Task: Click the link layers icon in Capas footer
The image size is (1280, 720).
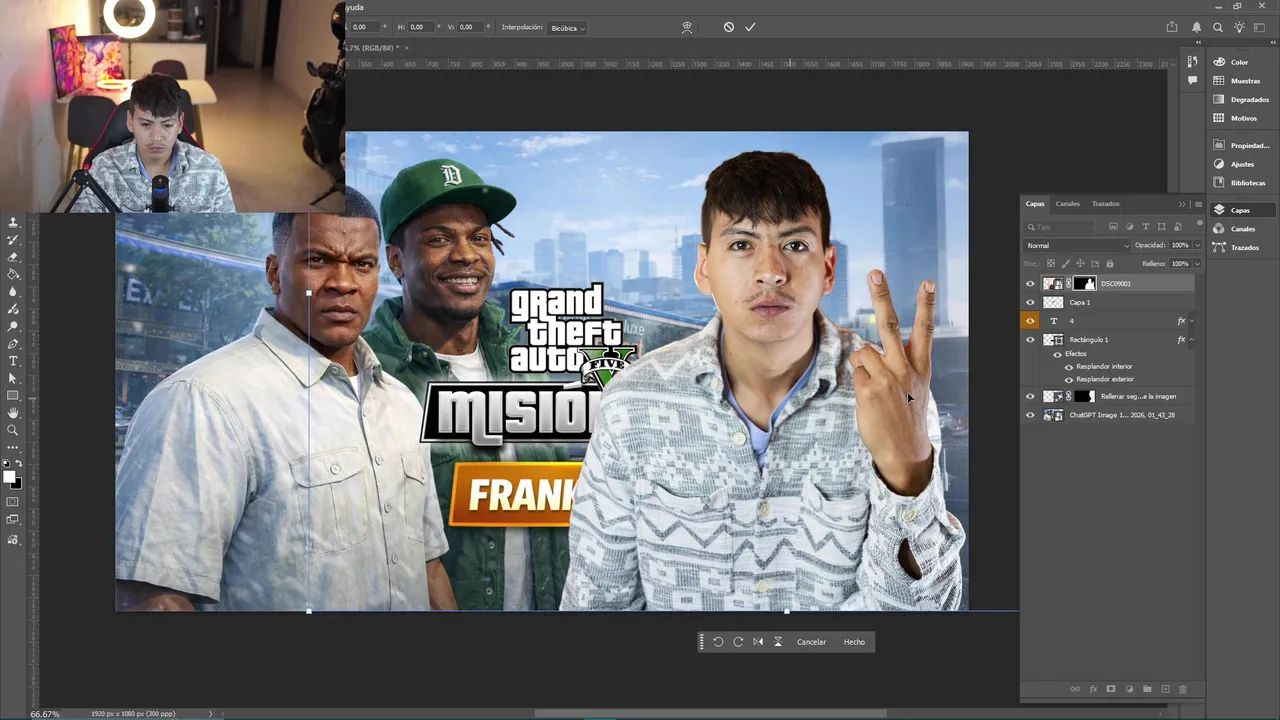Action: coord(1075,689)
